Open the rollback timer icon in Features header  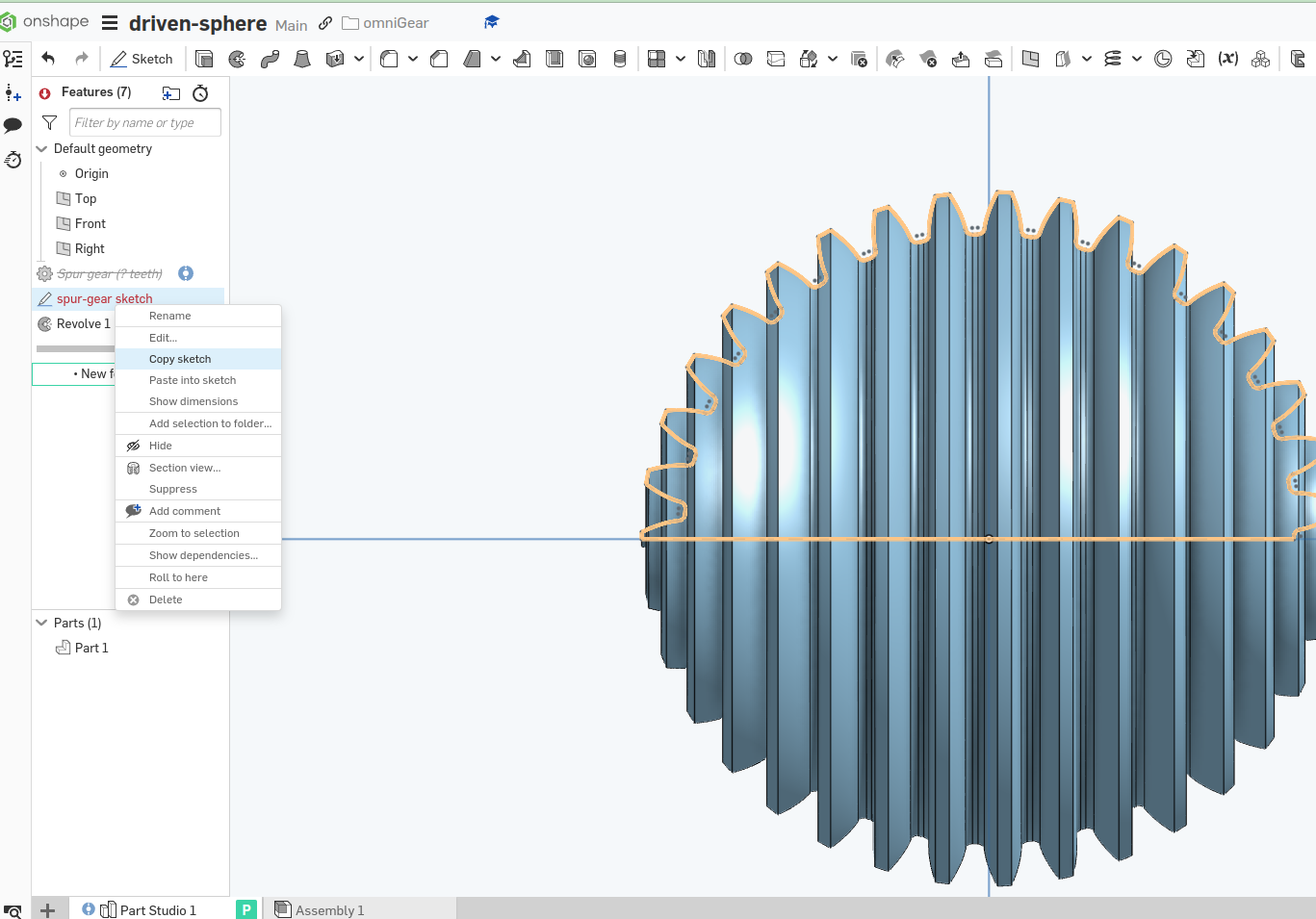(x=200, y=93)
